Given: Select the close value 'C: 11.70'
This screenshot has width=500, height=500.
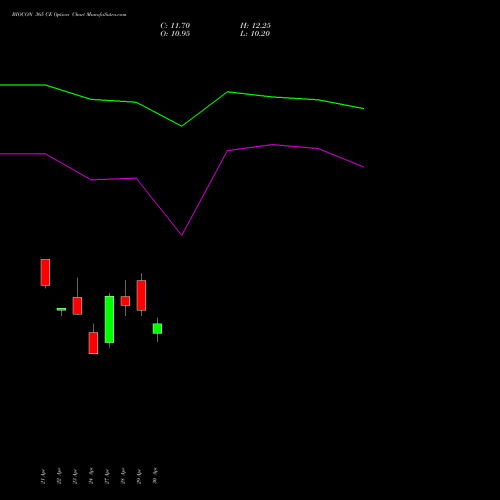Looking at the screenshot, I should pyautogui.click(x=175, y=26).
